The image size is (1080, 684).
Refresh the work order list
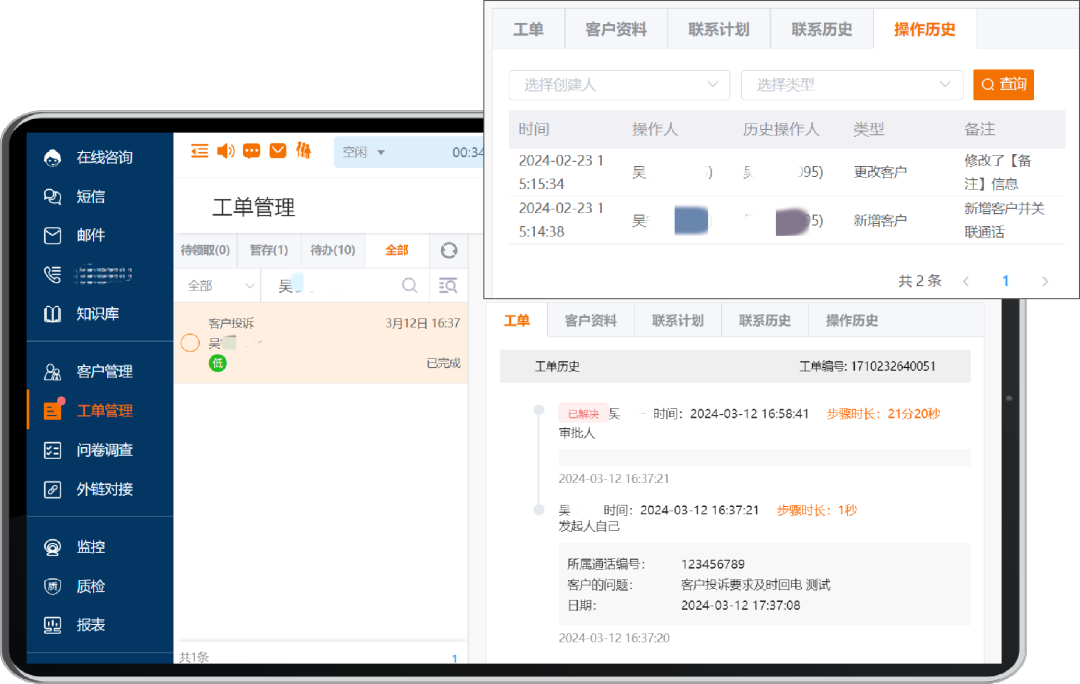tap(448, 250)
